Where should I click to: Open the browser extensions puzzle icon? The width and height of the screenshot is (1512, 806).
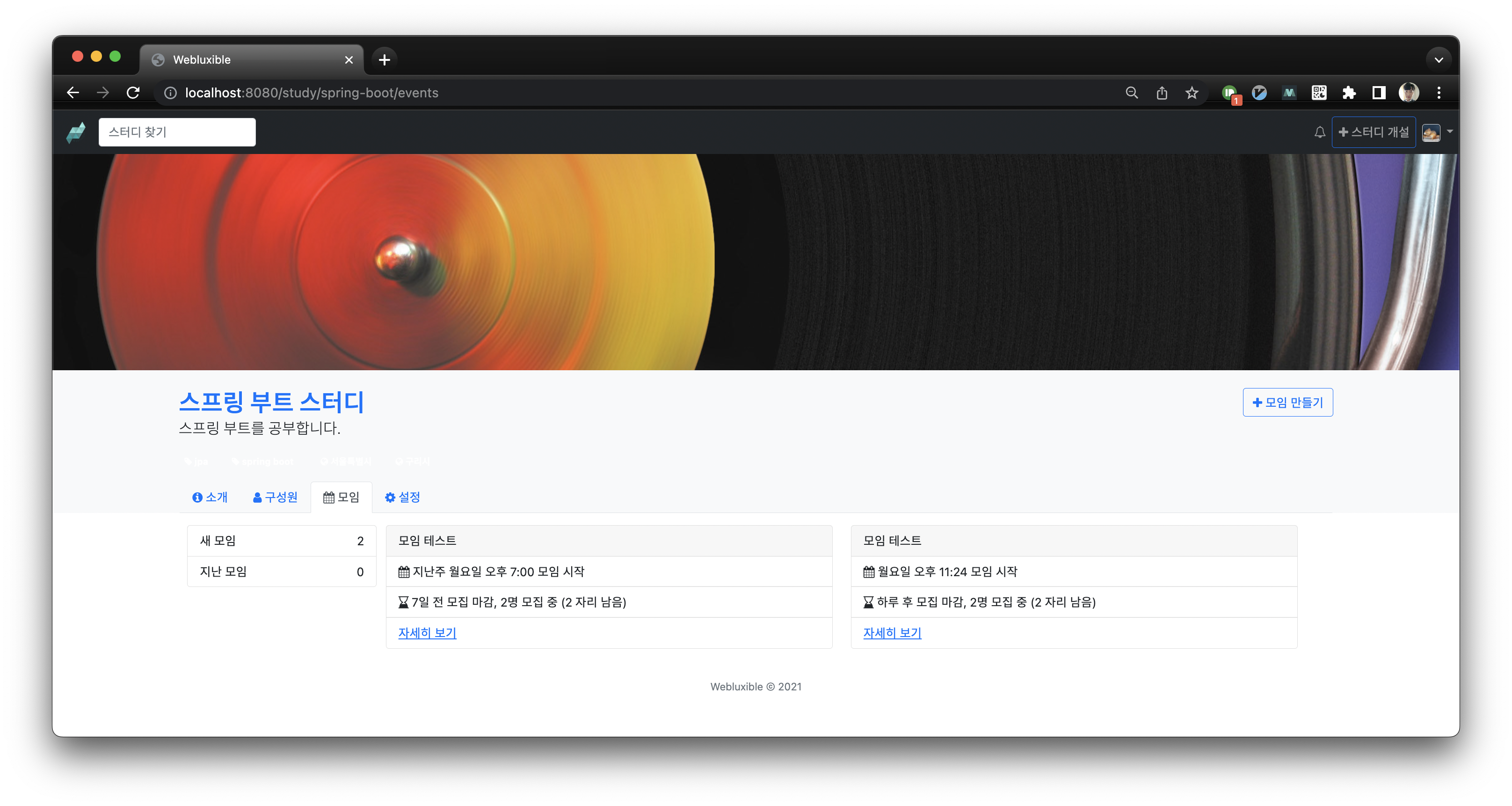(x=1349, y=93)
